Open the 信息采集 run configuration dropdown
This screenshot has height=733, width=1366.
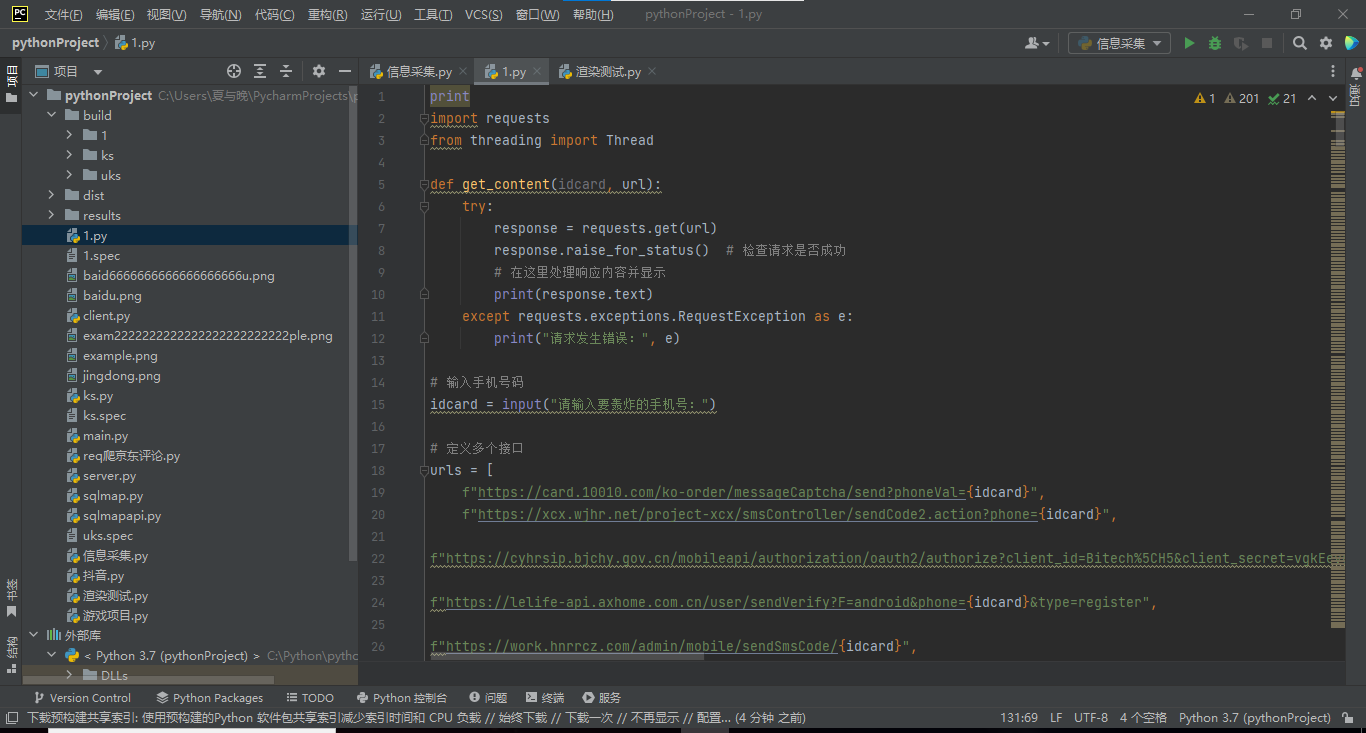(1119, 43)
